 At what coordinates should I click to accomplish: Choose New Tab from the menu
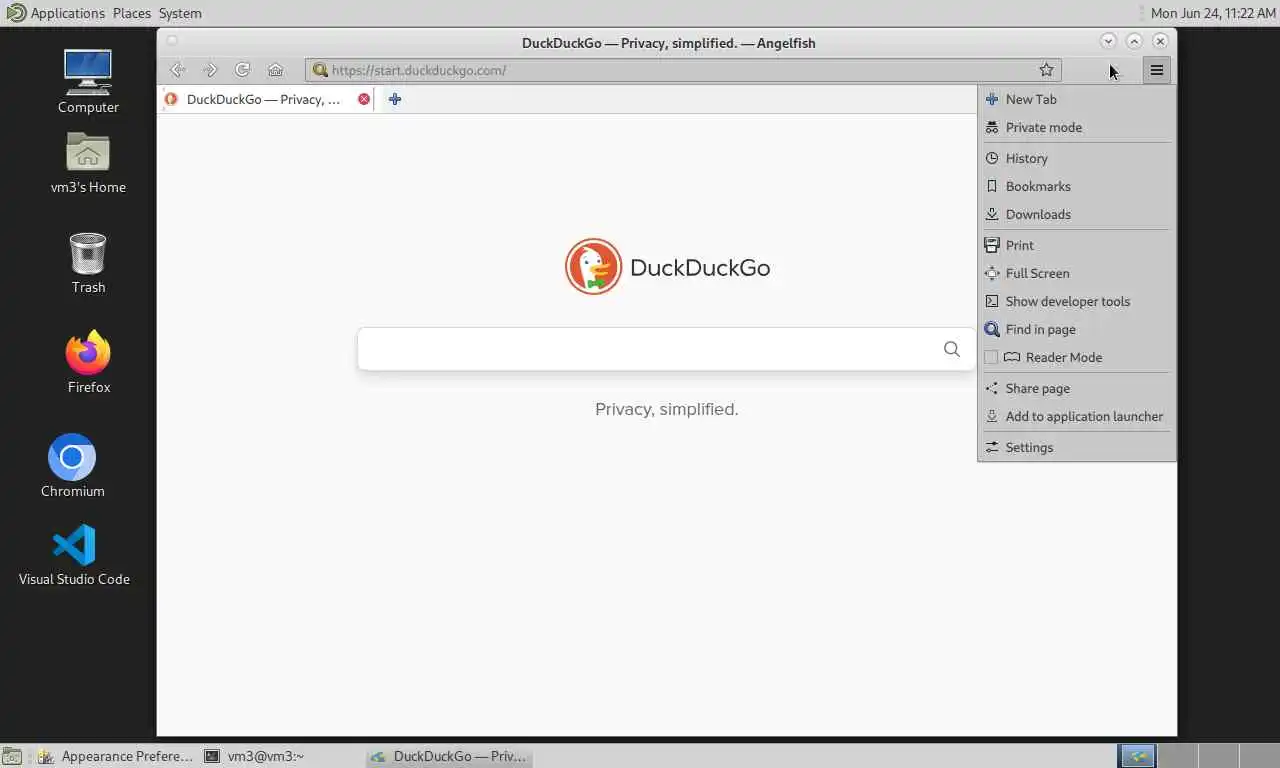1076,99
